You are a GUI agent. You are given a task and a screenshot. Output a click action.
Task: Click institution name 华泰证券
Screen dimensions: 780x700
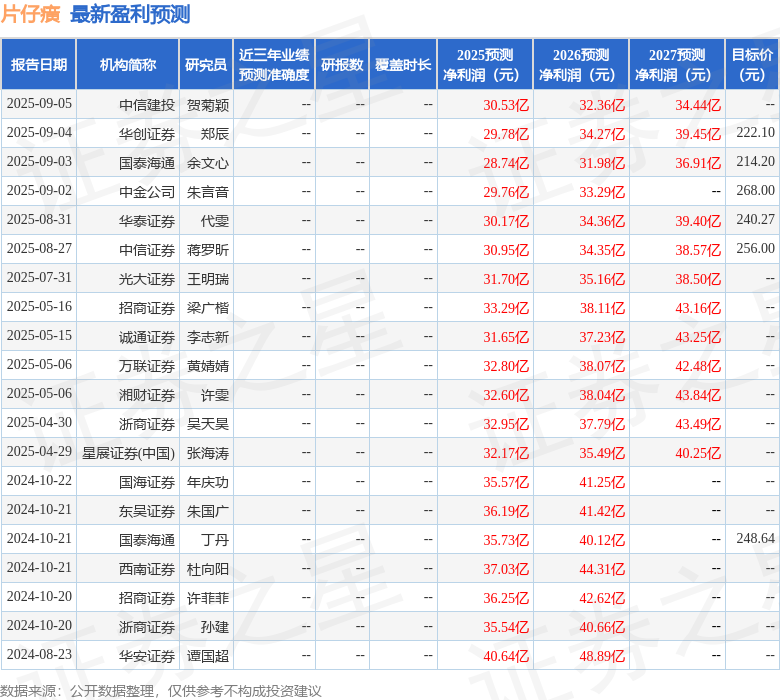[x=147, y=221]
